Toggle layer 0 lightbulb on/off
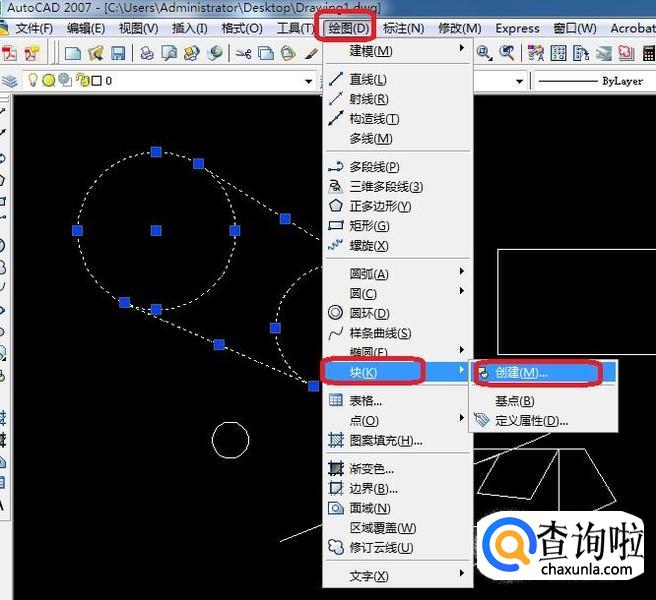Screen dimensions: 656x600 [x=32, y=79]
